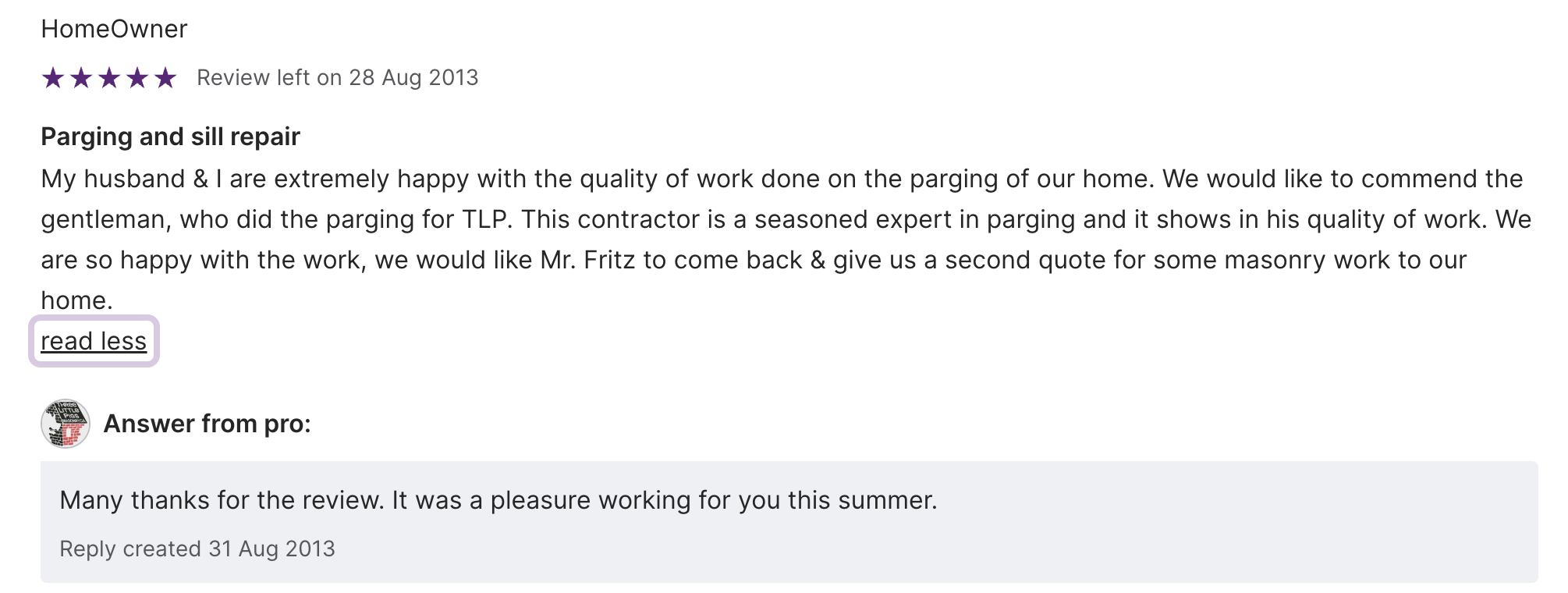
Task: Select the fifth rating star
Action: [x=165, y=78]
